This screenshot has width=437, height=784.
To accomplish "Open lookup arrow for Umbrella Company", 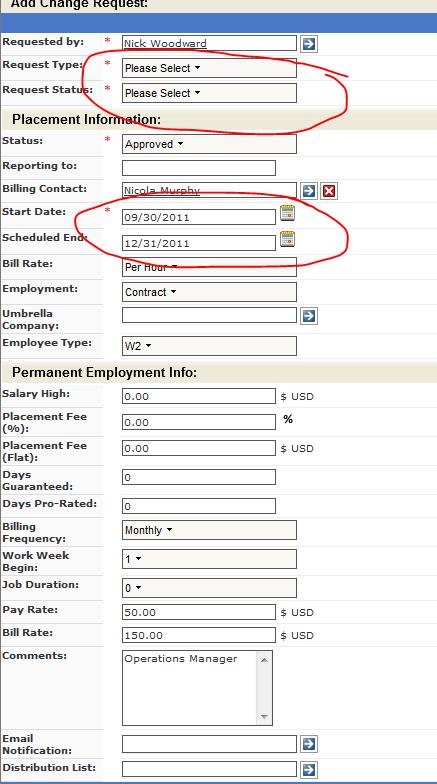I will (309, 316).
